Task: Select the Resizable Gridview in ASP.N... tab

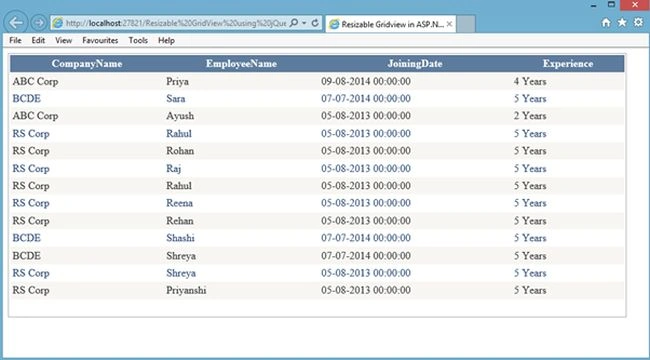Action: tap(391, 24)
